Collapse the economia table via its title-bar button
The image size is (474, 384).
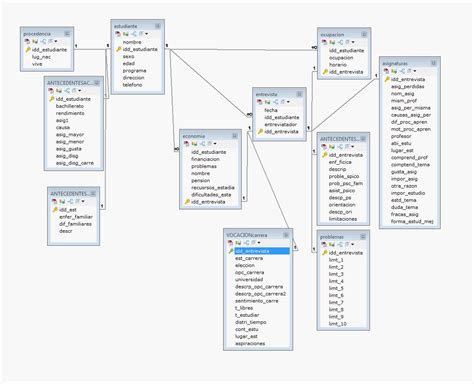(x=235, y=136)
